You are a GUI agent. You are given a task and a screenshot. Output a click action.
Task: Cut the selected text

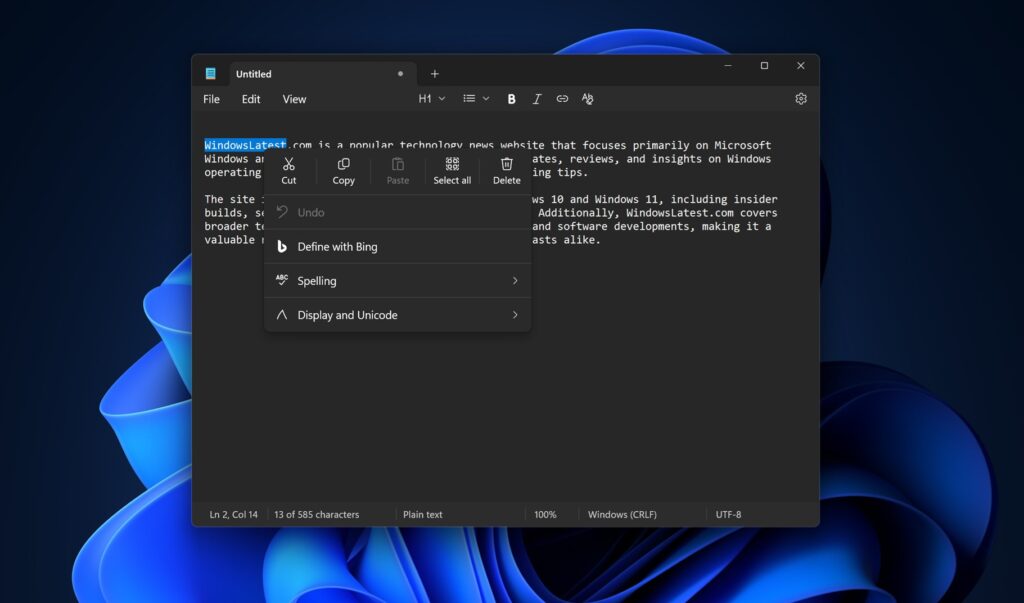(289, 170)
